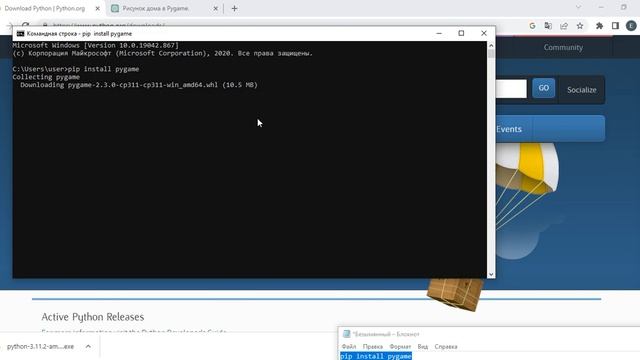Close the Рисунок дома в Pygame tab
Screen dimensions: 640x360
(x=216, y=8)
